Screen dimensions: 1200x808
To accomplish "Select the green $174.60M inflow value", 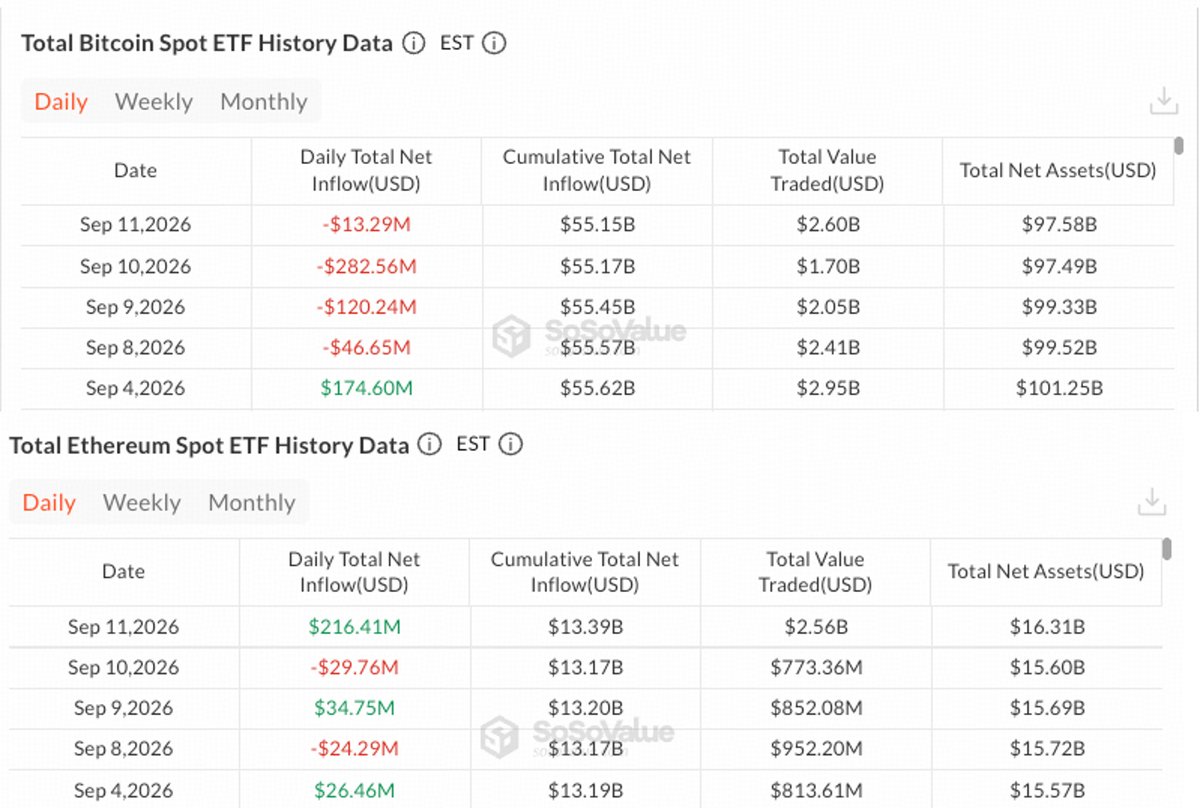I will (366, 388).
